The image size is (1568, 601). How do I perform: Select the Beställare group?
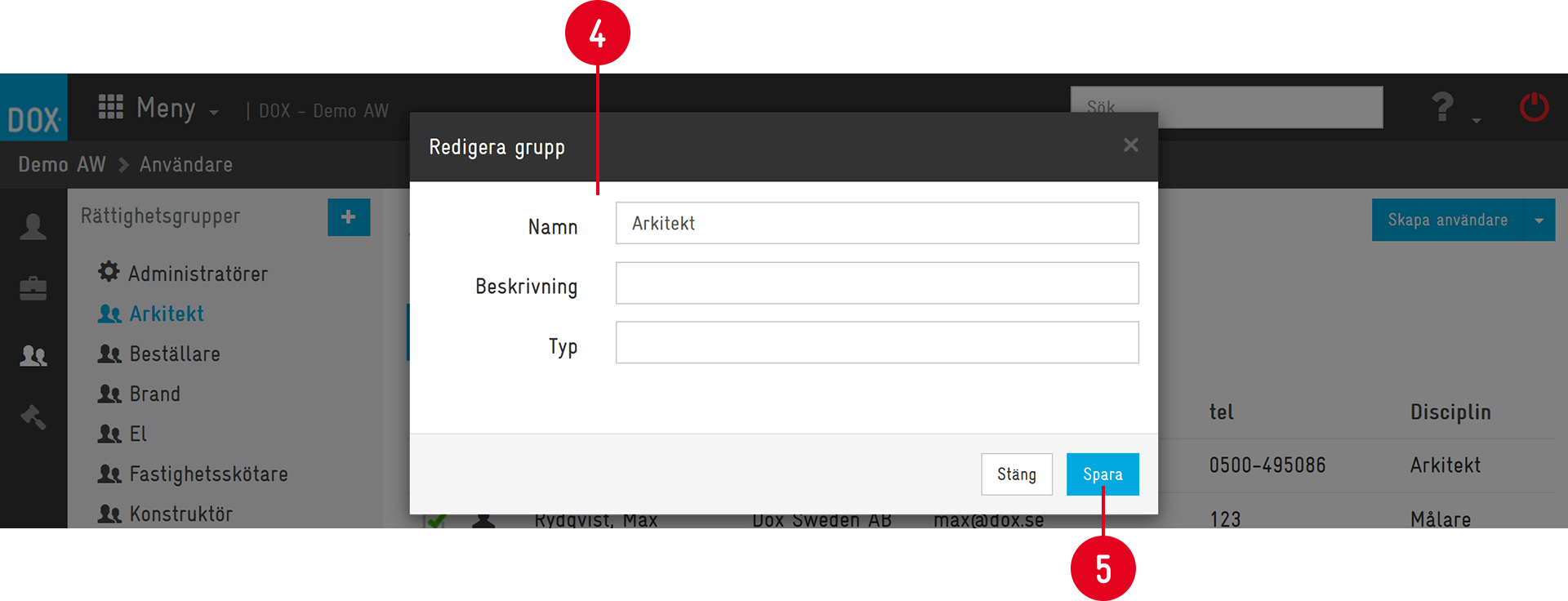(x=159, y=354)
